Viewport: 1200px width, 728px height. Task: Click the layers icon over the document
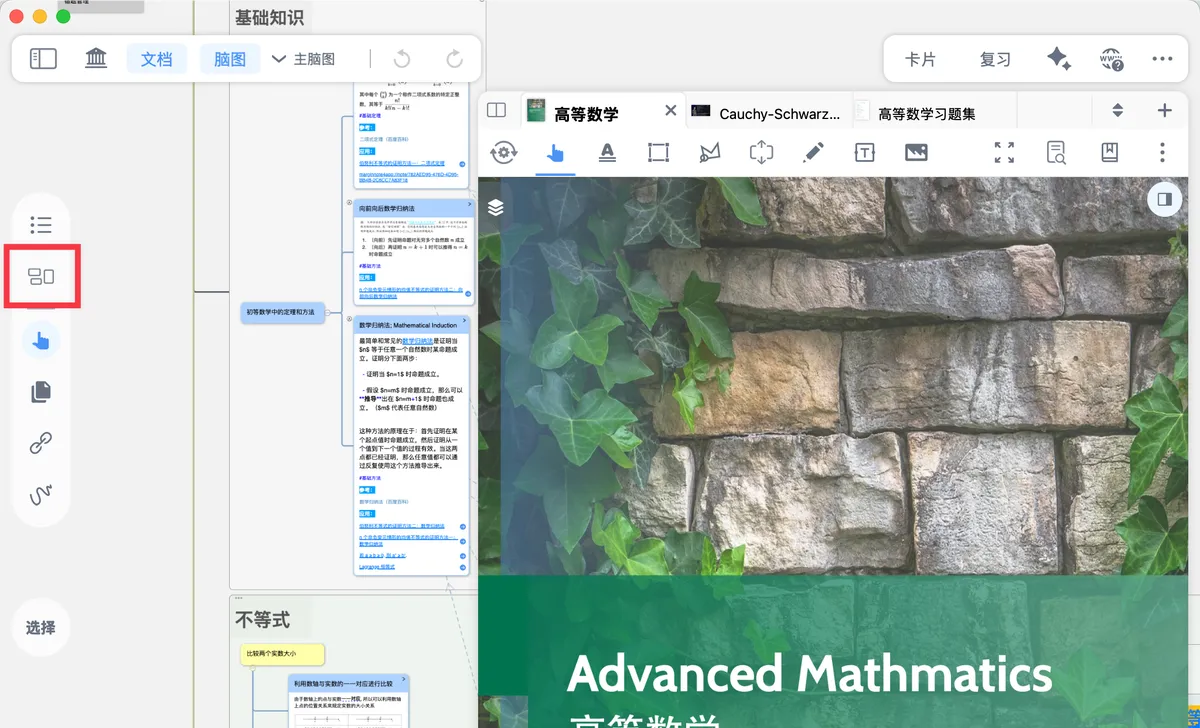click(496, 207)
